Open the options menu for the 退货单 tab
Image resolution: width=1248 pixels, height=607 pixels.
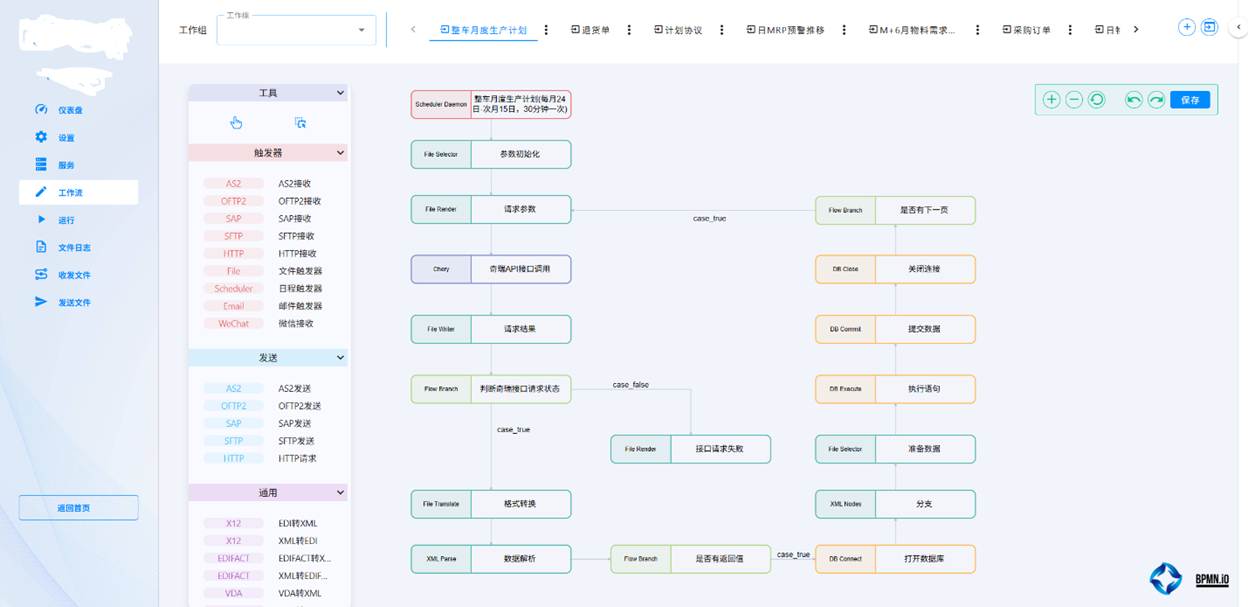[629, 30]
